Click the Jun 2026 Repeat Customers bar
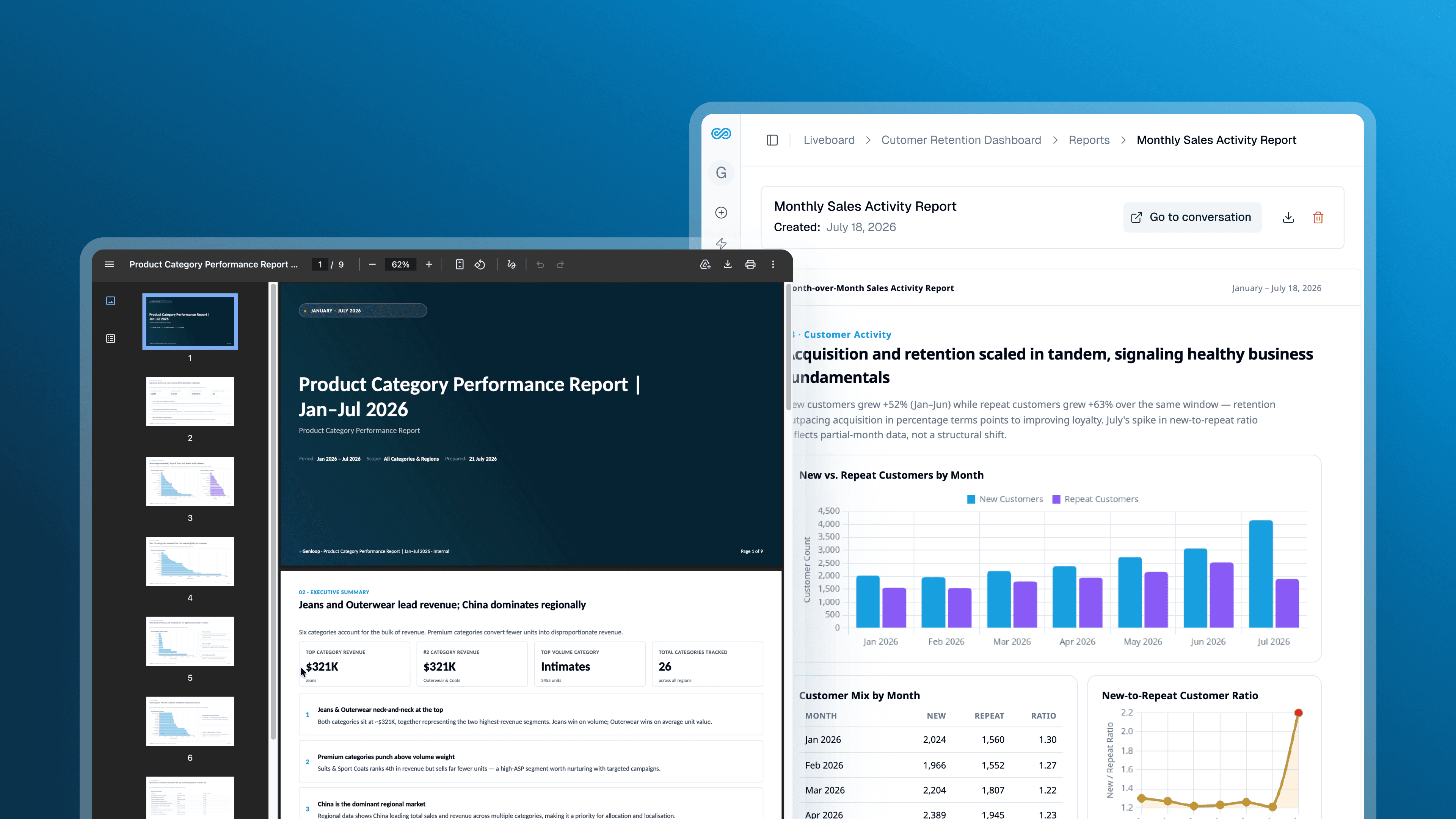1456x819 pixels. click(x=1221, y=595)
